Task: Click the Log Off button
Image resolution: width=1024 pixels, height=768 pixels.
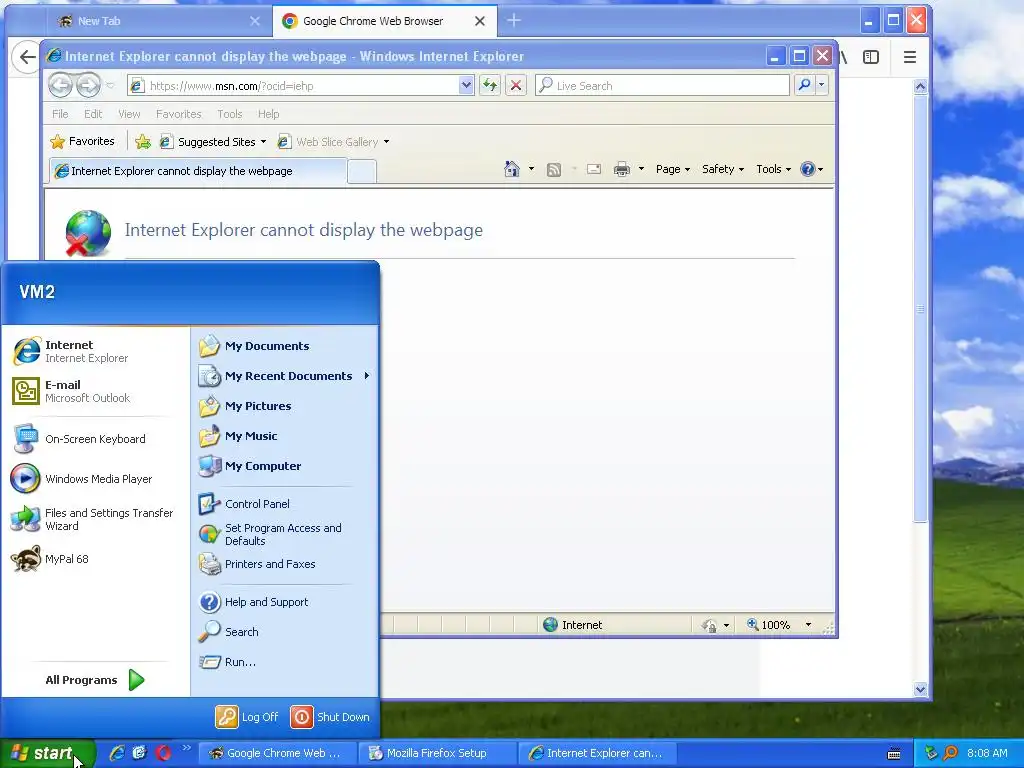Action: click(248, 717)
